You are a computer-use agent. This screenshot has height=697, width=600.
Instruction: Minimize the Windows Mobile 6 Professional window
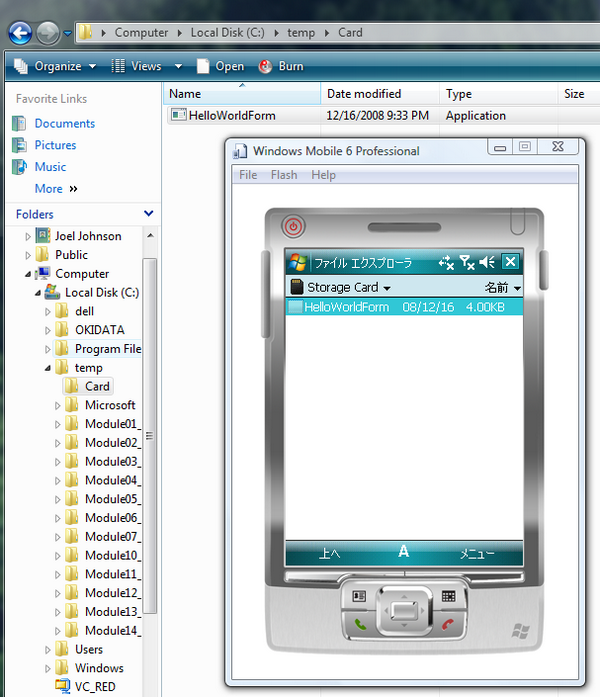click(x=500, y=147)
